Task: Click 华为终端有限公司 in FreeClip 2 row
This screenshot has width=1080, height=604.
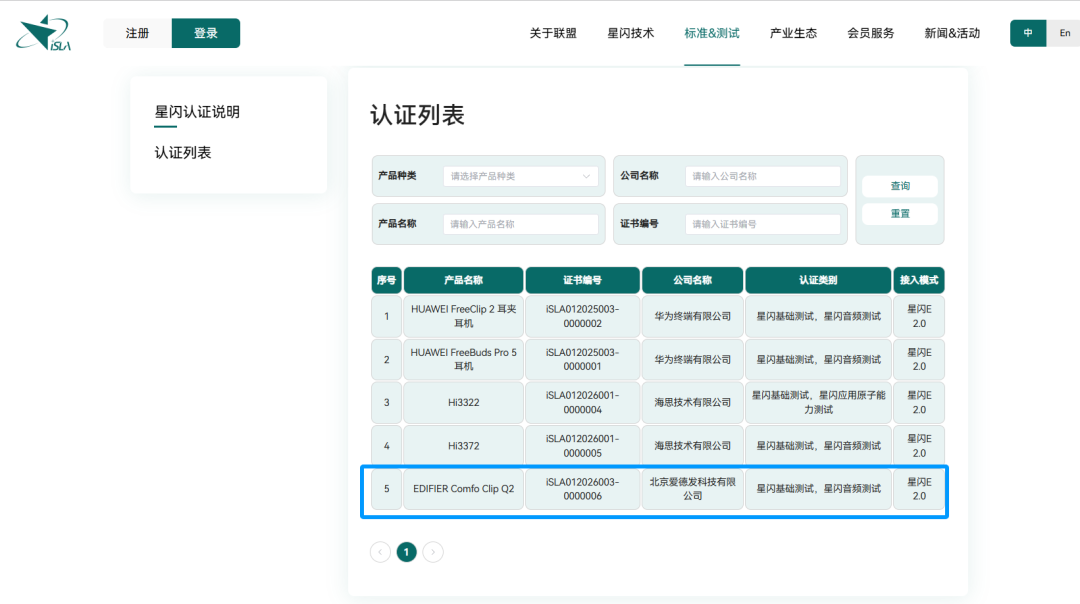Action: pyautogui.click(x=693, y=316)
